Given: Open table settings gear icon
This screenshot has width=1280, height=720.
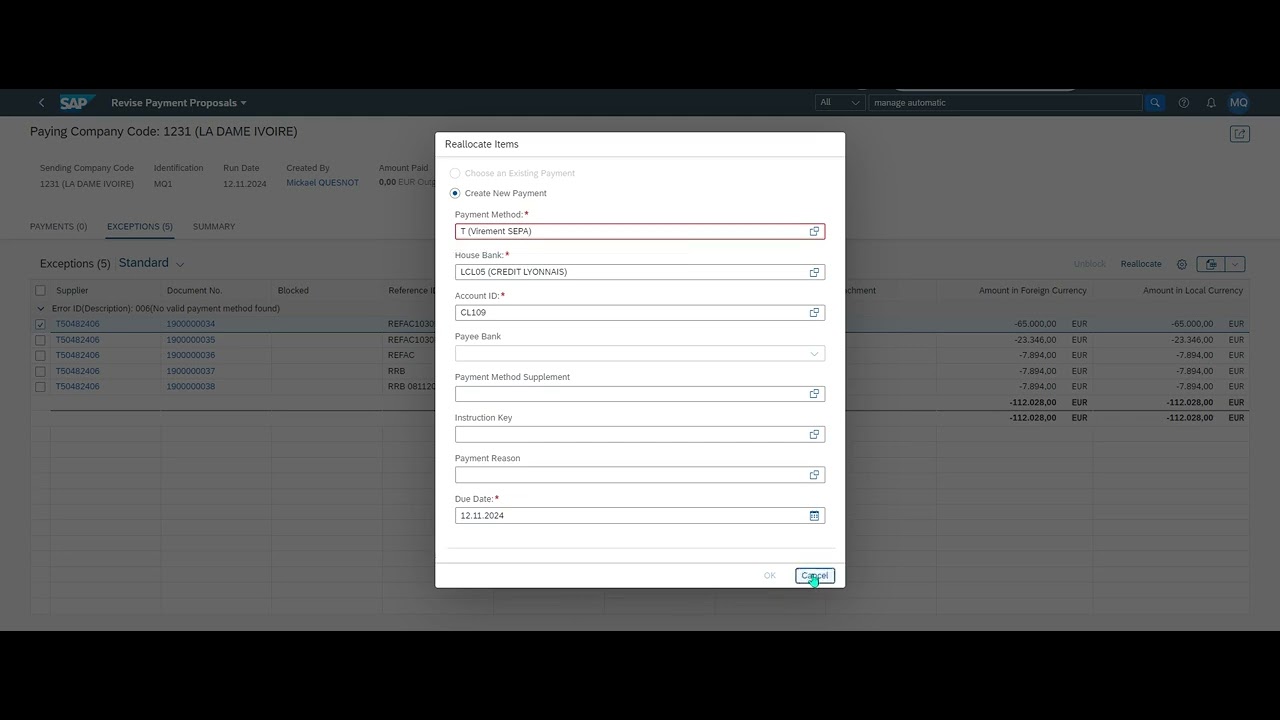Looking at the screenshot, I should point(1182,264).
